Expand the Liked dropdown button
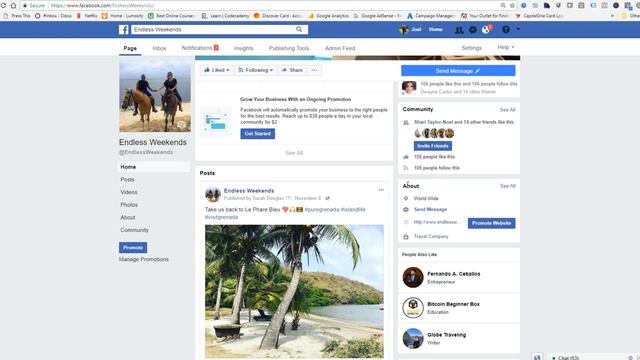Image resolution: width=640 pixels, height=360 pixels. tap(217, 70)
